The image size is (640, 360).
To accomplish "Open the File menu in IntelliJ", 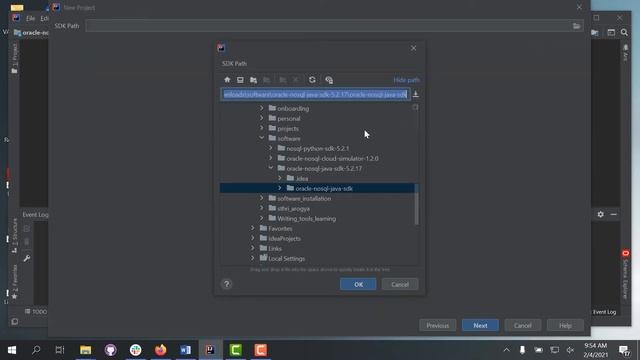I will pyautogui.click(x=31, y=18).
